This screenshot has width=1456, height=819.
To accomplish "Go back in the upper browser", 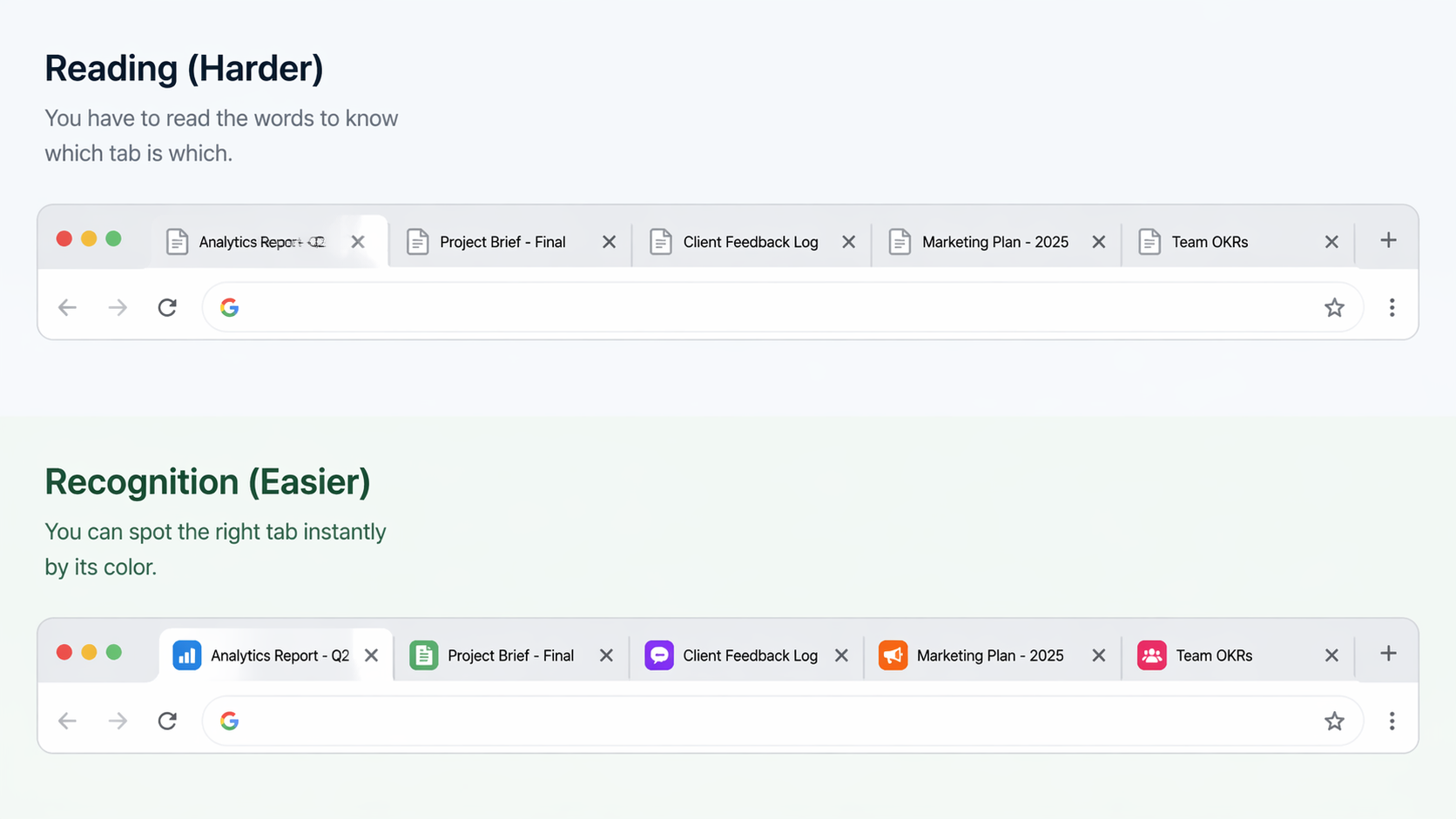I will pyautogui.click(x=67, y=307).
